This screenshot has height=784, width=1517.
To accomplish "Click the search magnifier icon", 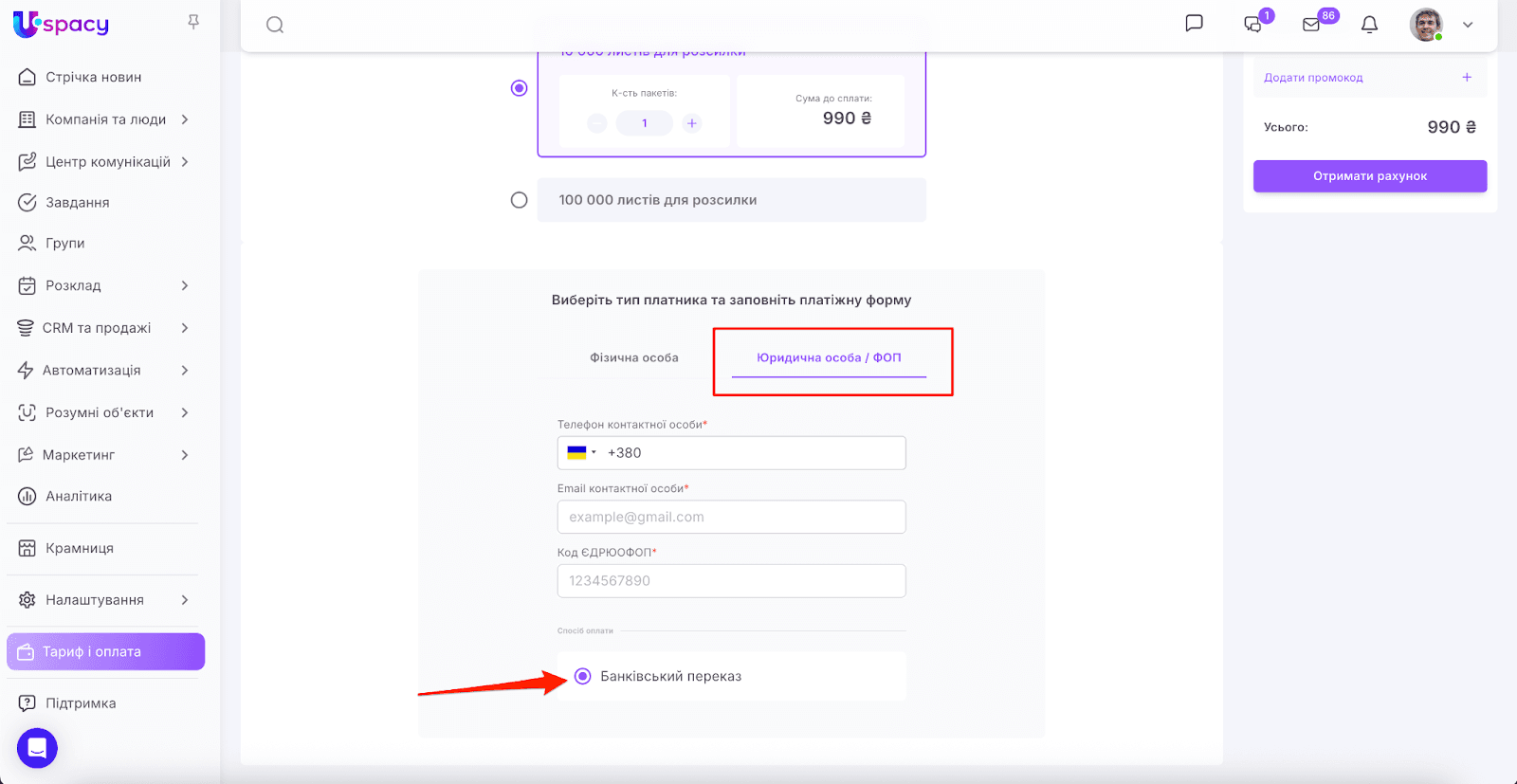I will tap(275, 25).
